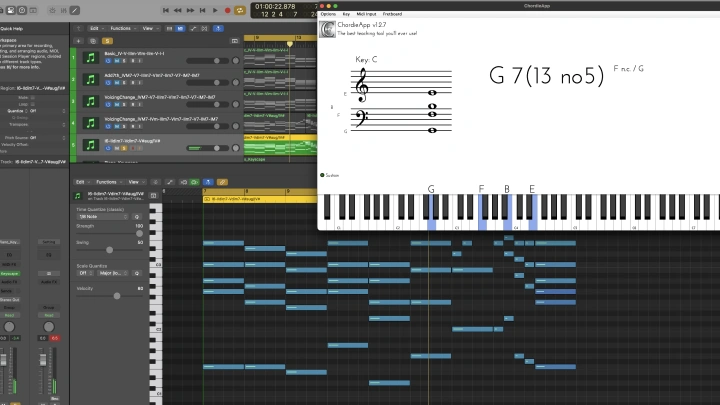Mute track 3 VoicingChange
The width and height of the screenshot is (720, 405).
click(117, 104)
